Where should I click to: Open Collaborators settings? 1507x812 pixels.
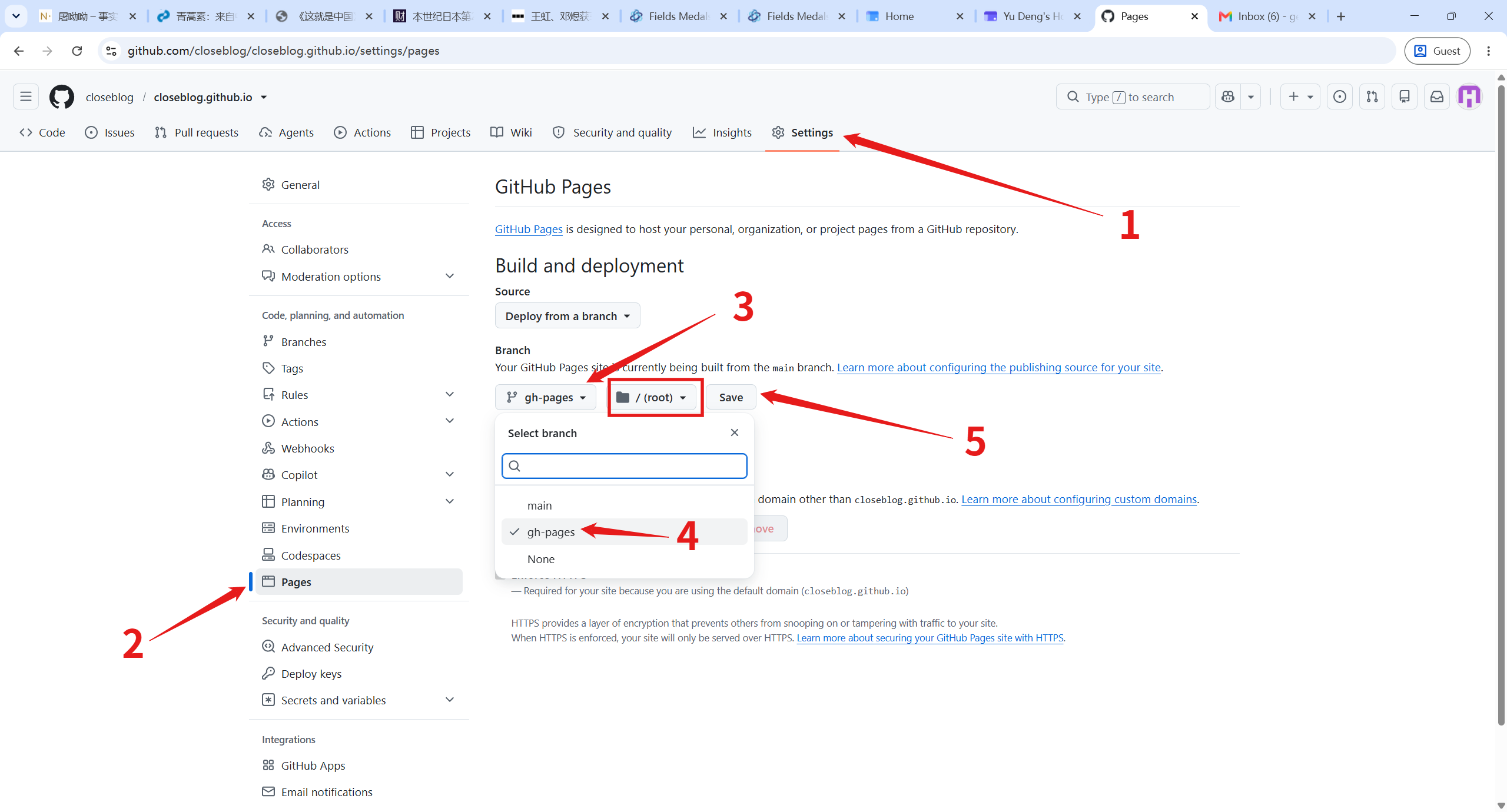coord(359,249)
